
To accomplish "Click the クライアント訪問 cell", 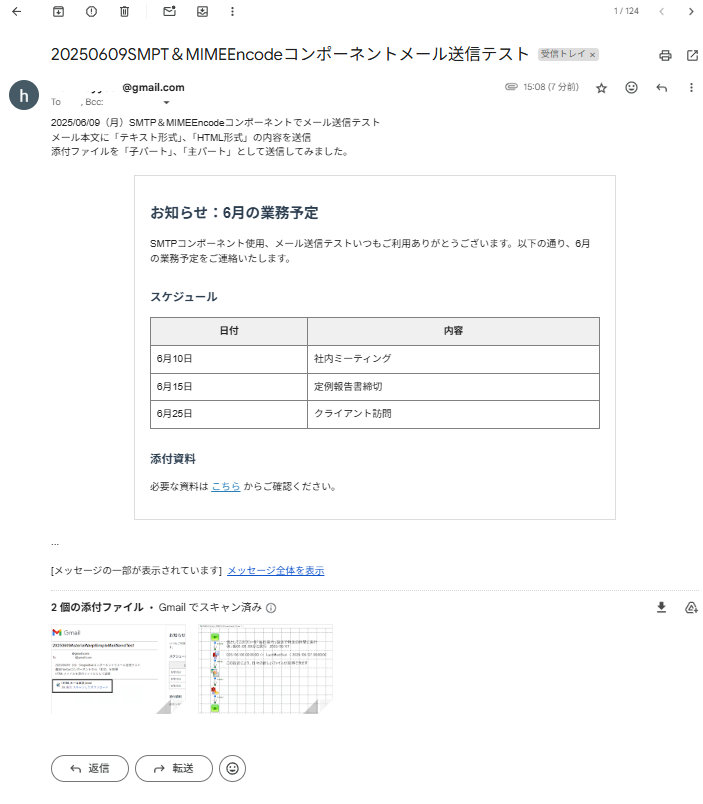I will click(x=453, y=414).
